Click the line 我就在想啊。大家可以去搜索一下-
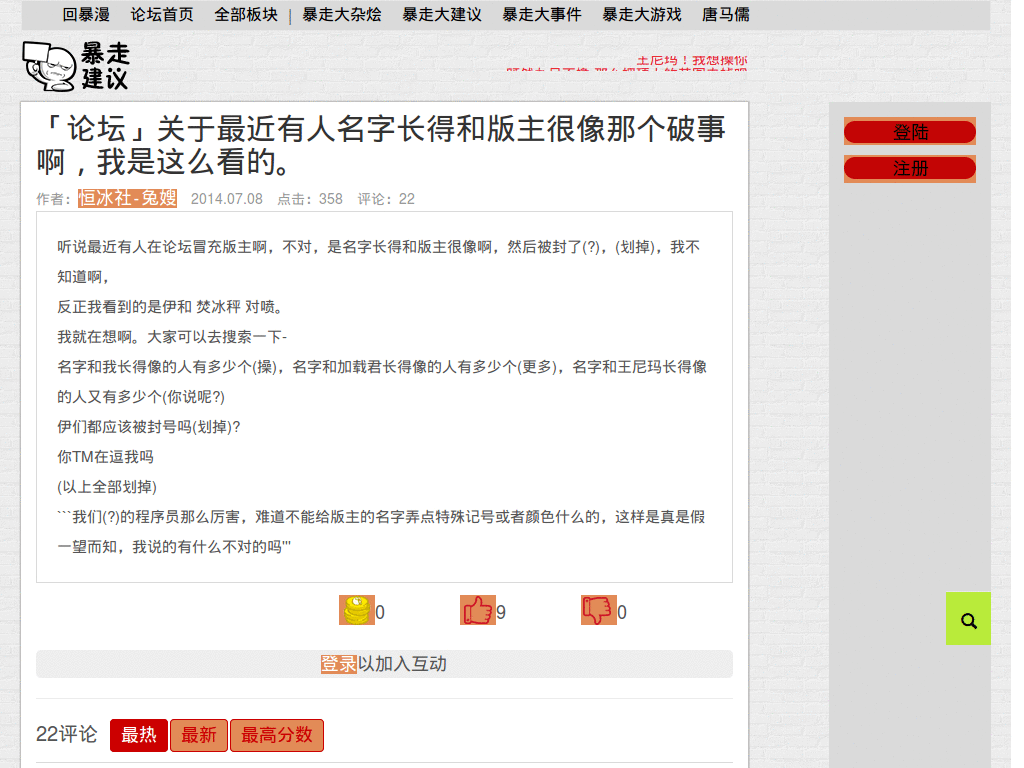Image resolution: width=1024 pixels, height=768 pixels. (x=172, y=336)
